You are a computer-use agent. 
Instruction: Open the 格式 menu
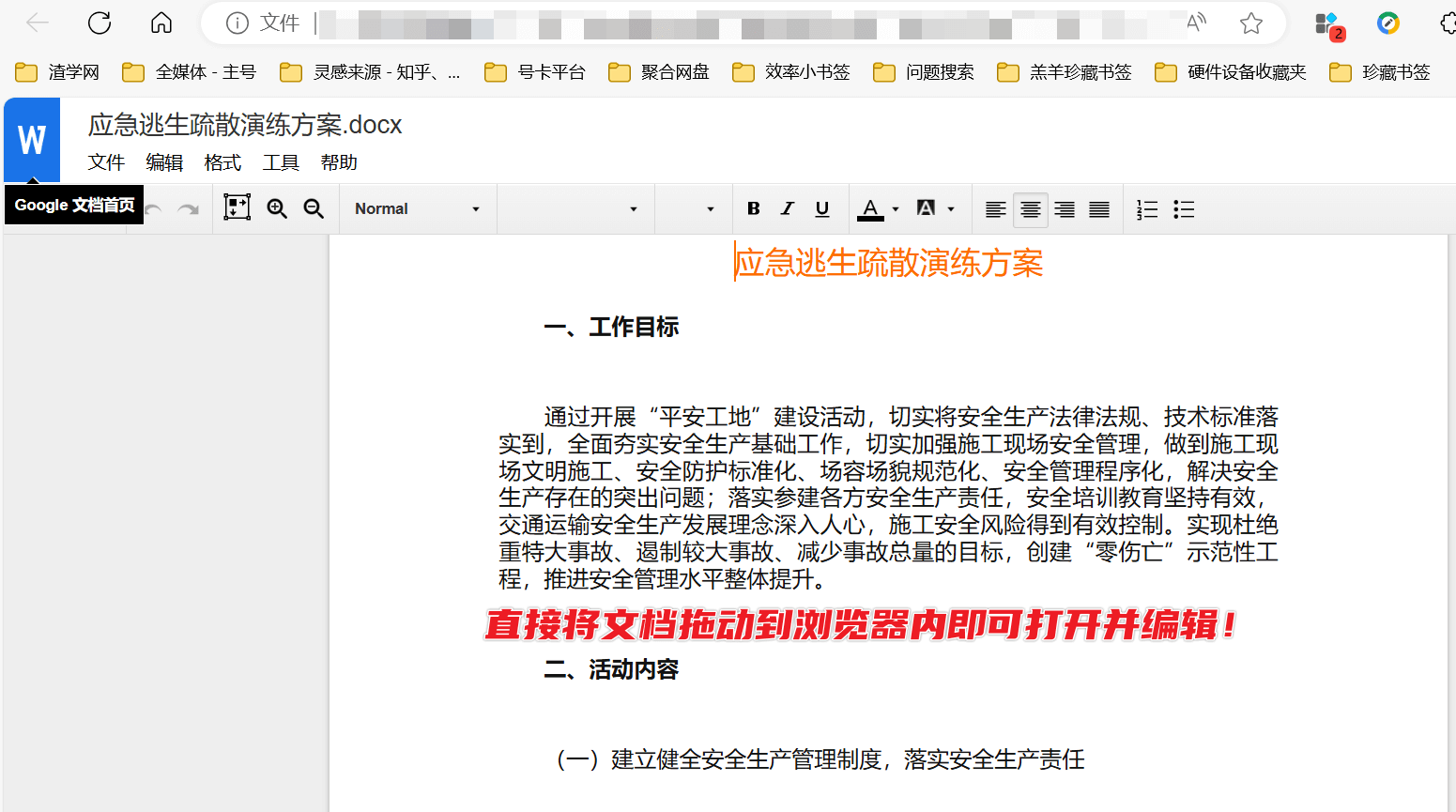pyautogui.click(x=222, y=161)
